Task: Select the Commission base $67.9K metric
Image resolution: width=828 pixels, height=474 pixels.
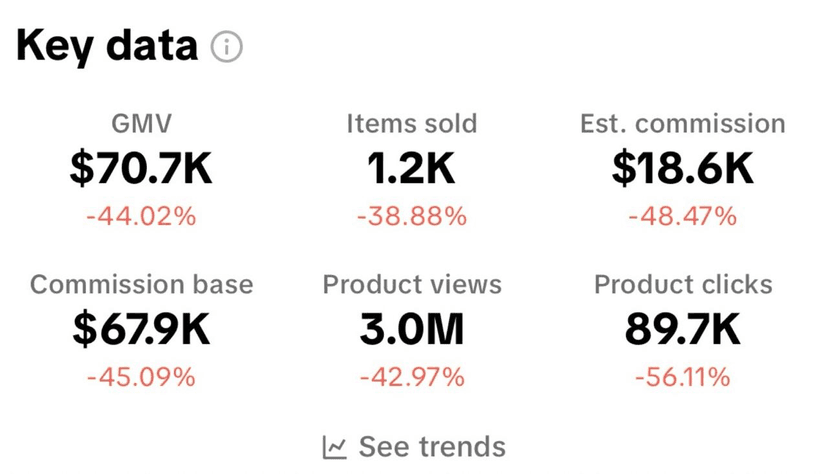Action: click(141, 330)
